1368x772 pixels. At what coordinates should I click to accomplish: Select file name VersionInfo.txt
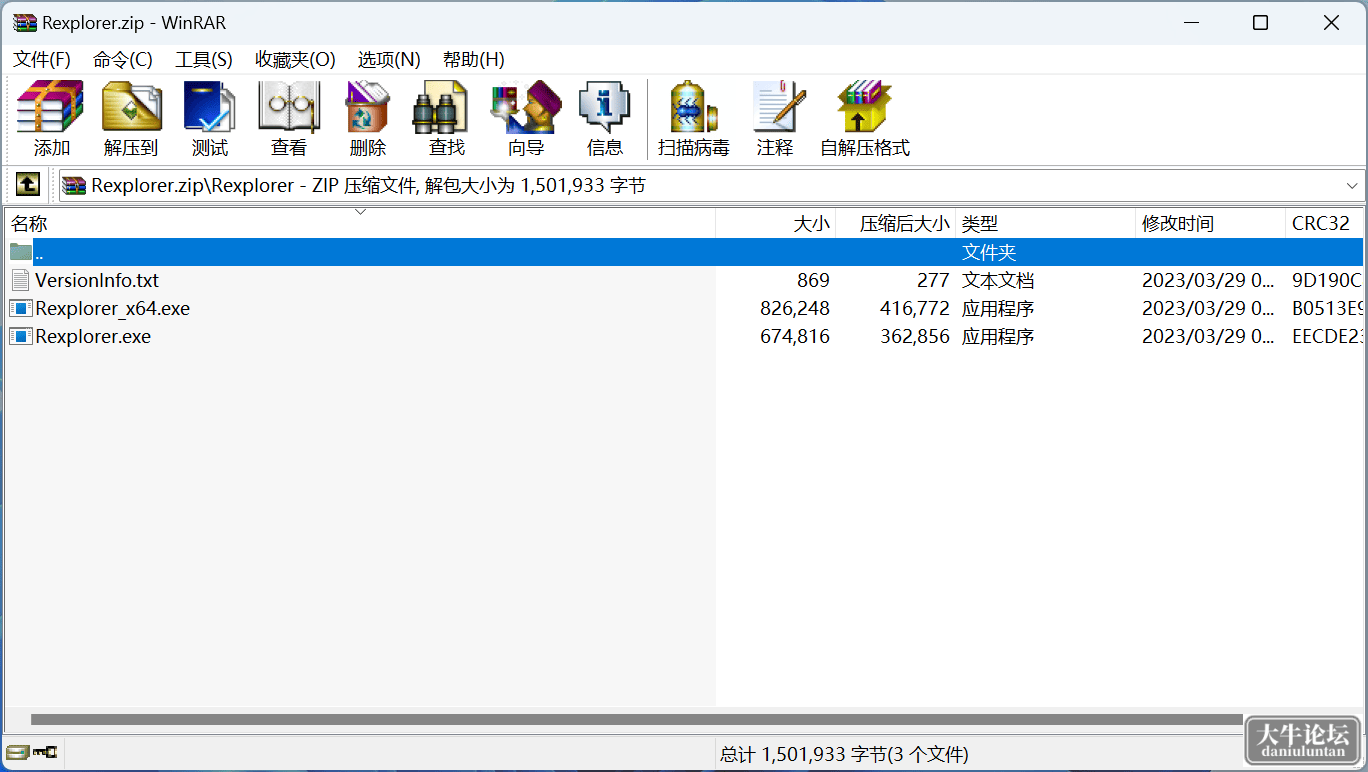point(97,280)
